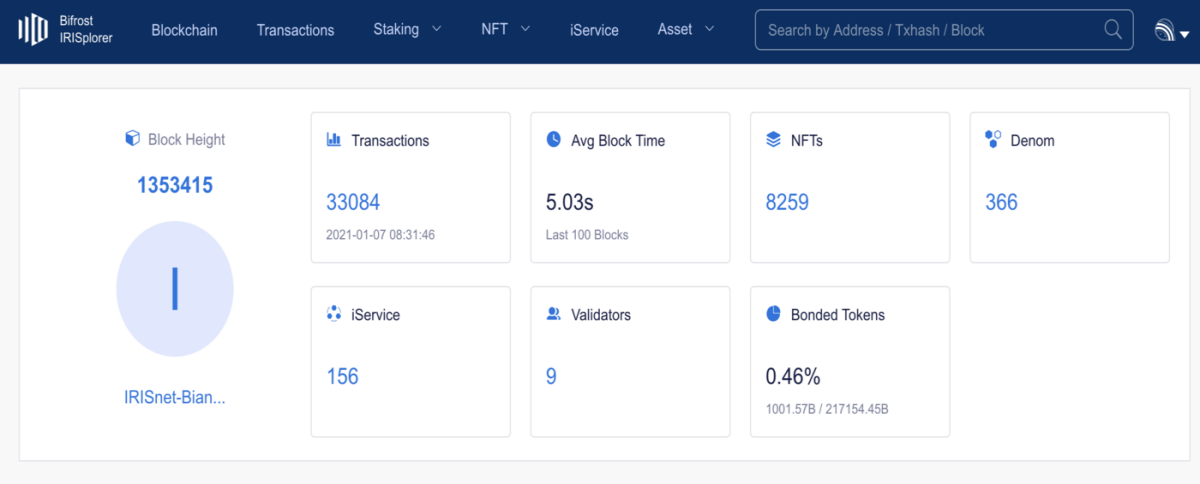Open the Blockchain menu item
The height and width of the screenshot is (484, 1200).
coord(185,30)
